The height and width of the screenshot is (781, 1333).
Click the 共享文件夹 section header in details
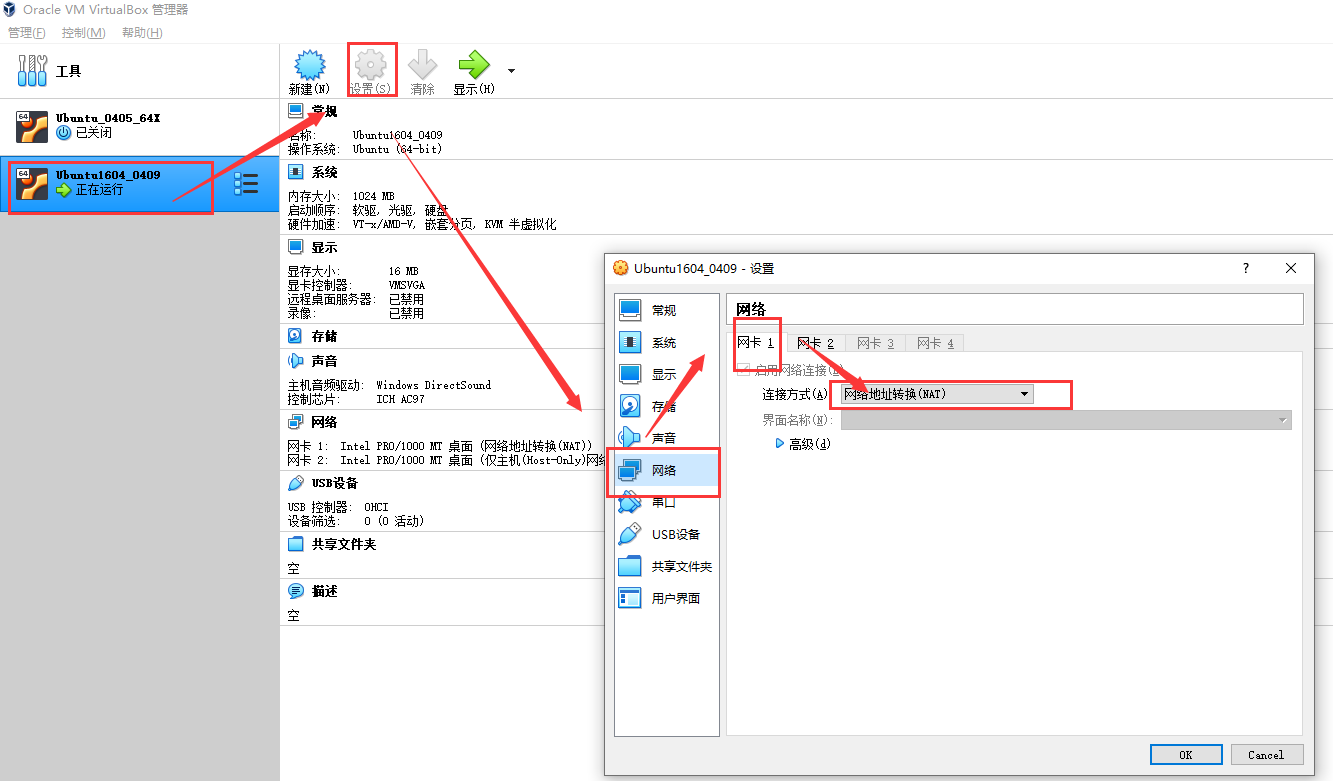coord(344,545)
